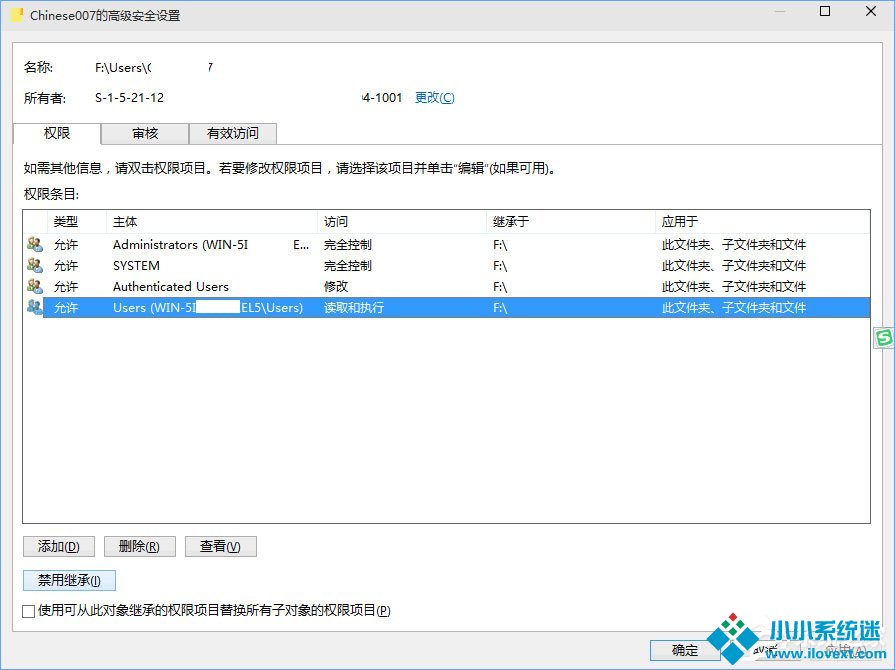895x670 pixels.
Task: Click 完全控制 in the Administrators row
Action: 348,244
